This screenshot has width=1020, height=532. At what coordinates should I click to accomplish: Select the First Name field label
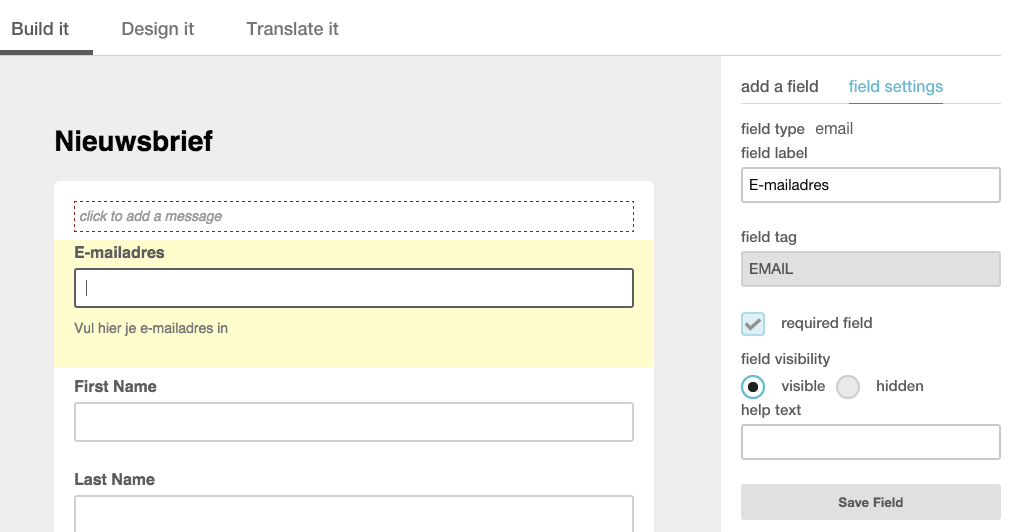point(115,386)
